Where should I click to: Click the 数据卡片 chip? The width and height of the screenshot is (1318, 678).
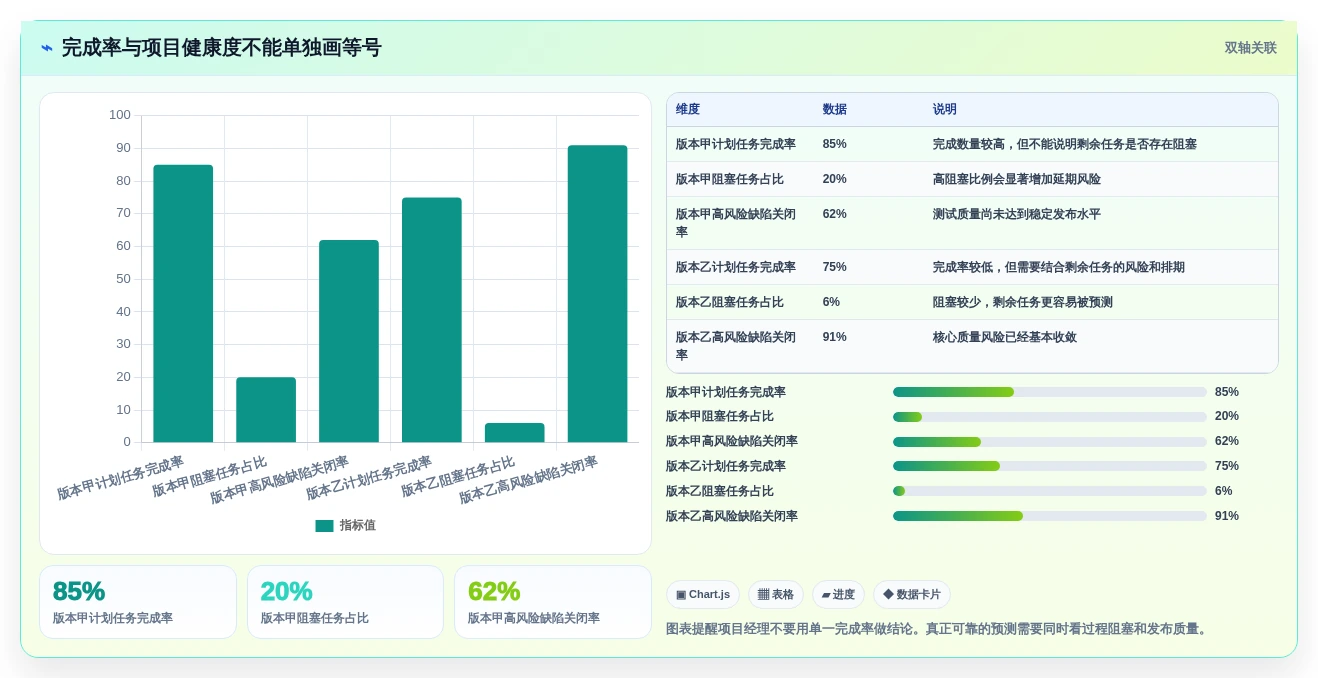[x=912, y=595]
